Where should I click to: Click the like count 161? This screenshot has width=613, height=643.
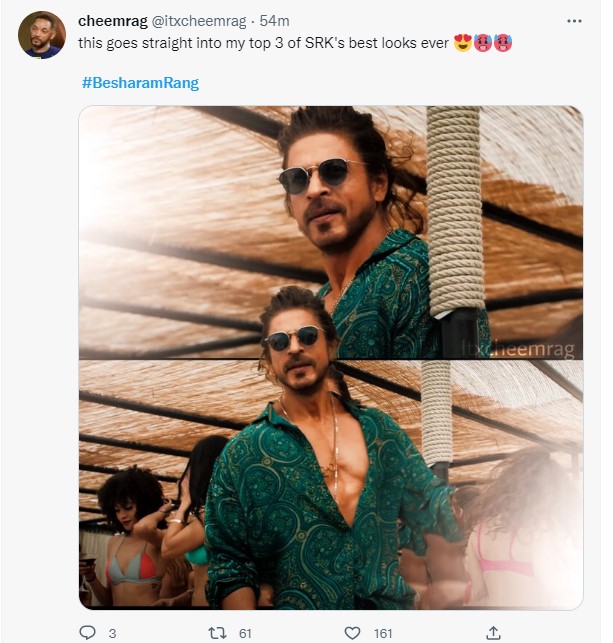tap(384, 632)
